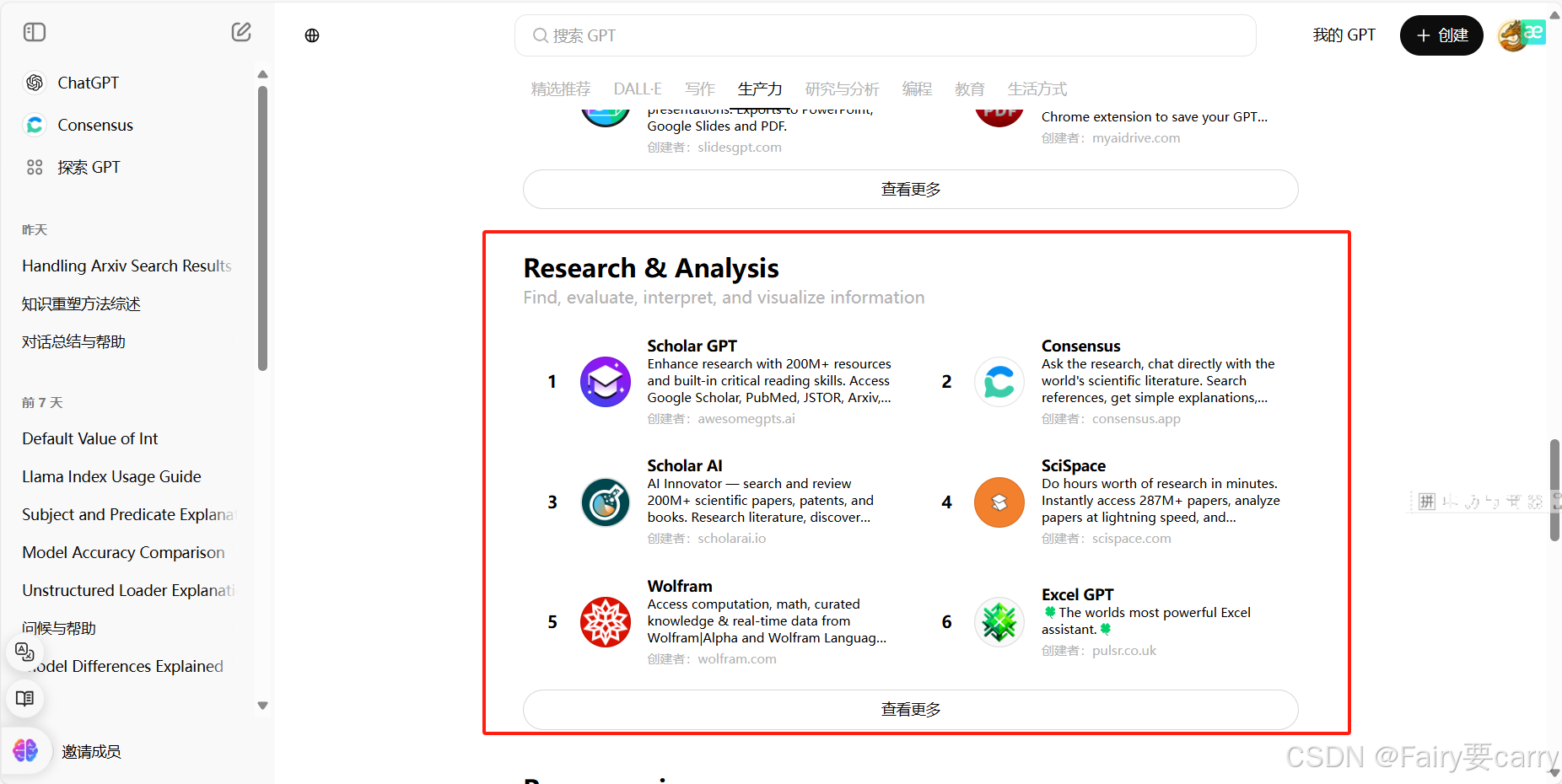Open chat Model Differences Explained
1562x784 pixels.
coord(127,666)
